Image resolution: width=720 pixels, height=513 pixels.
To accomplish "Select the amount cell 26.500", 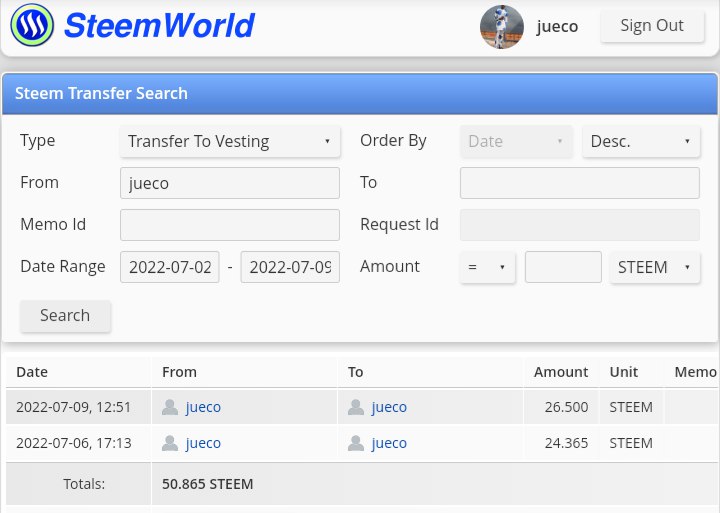I will [x=566, y=407].
